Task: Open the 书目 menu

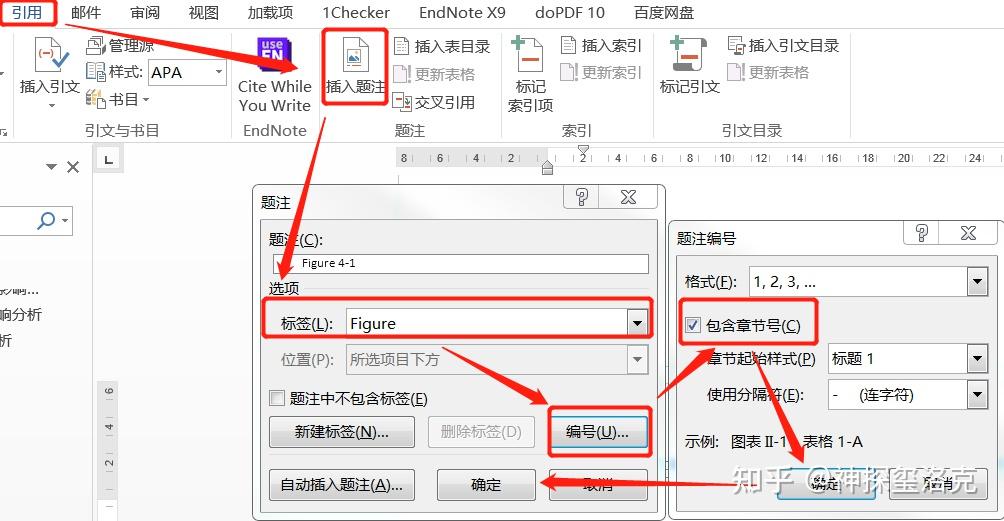Action: tap(118, 99)
